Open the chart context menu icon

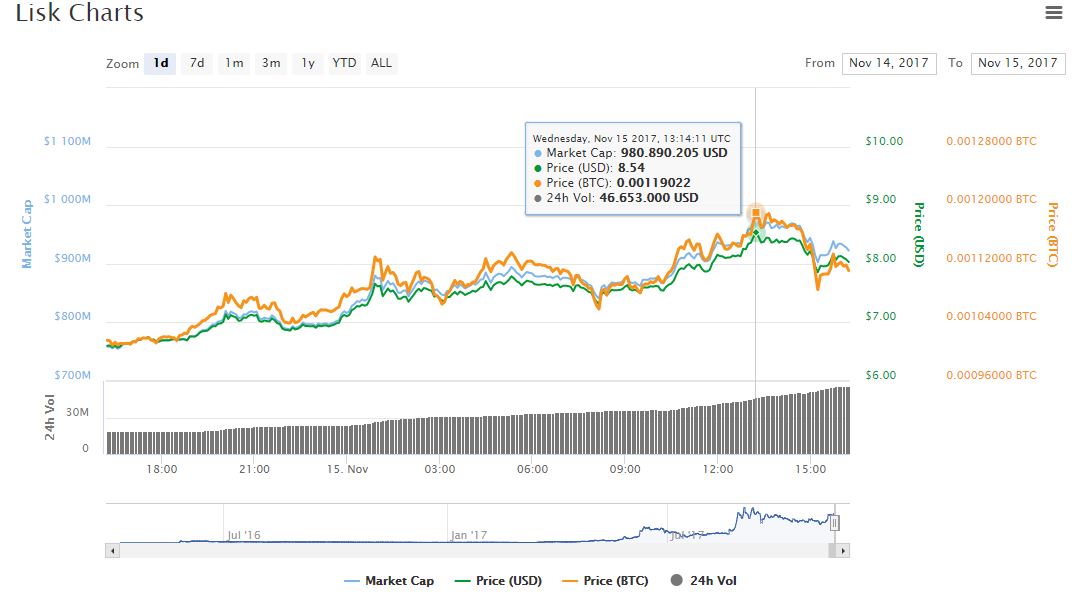coord(1052,12)
